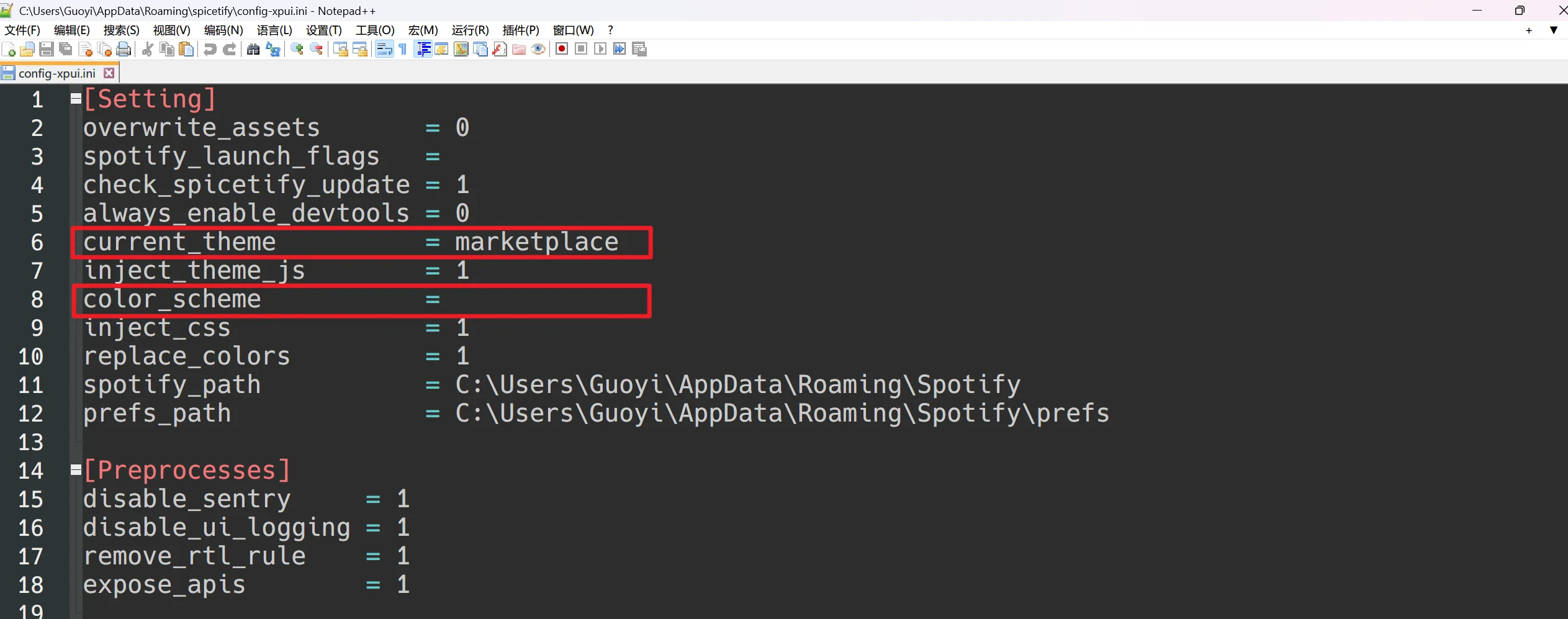Open the 视图(V) menu

(x=172, y=30)
